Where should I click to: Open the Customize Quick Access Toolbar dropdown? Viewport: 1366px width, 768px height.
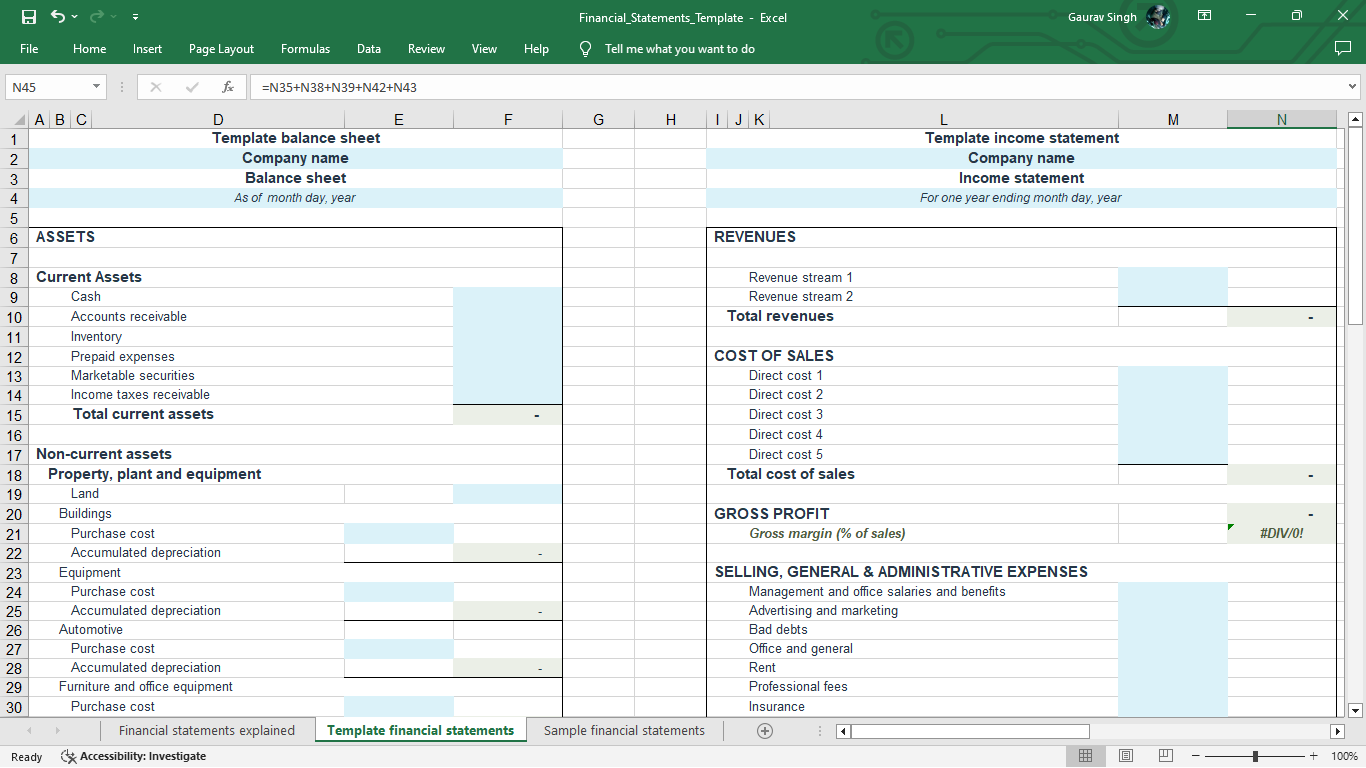(x=135, y=15)
